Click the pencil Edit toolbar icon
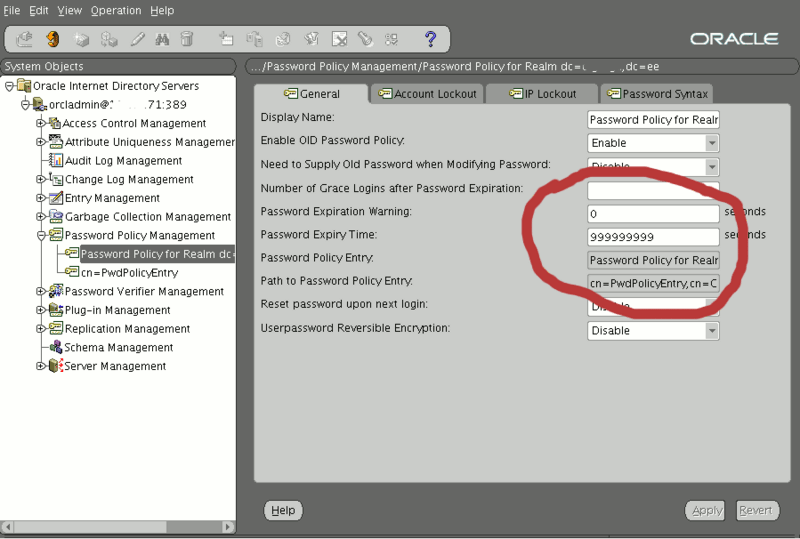 tap(137, 39)
